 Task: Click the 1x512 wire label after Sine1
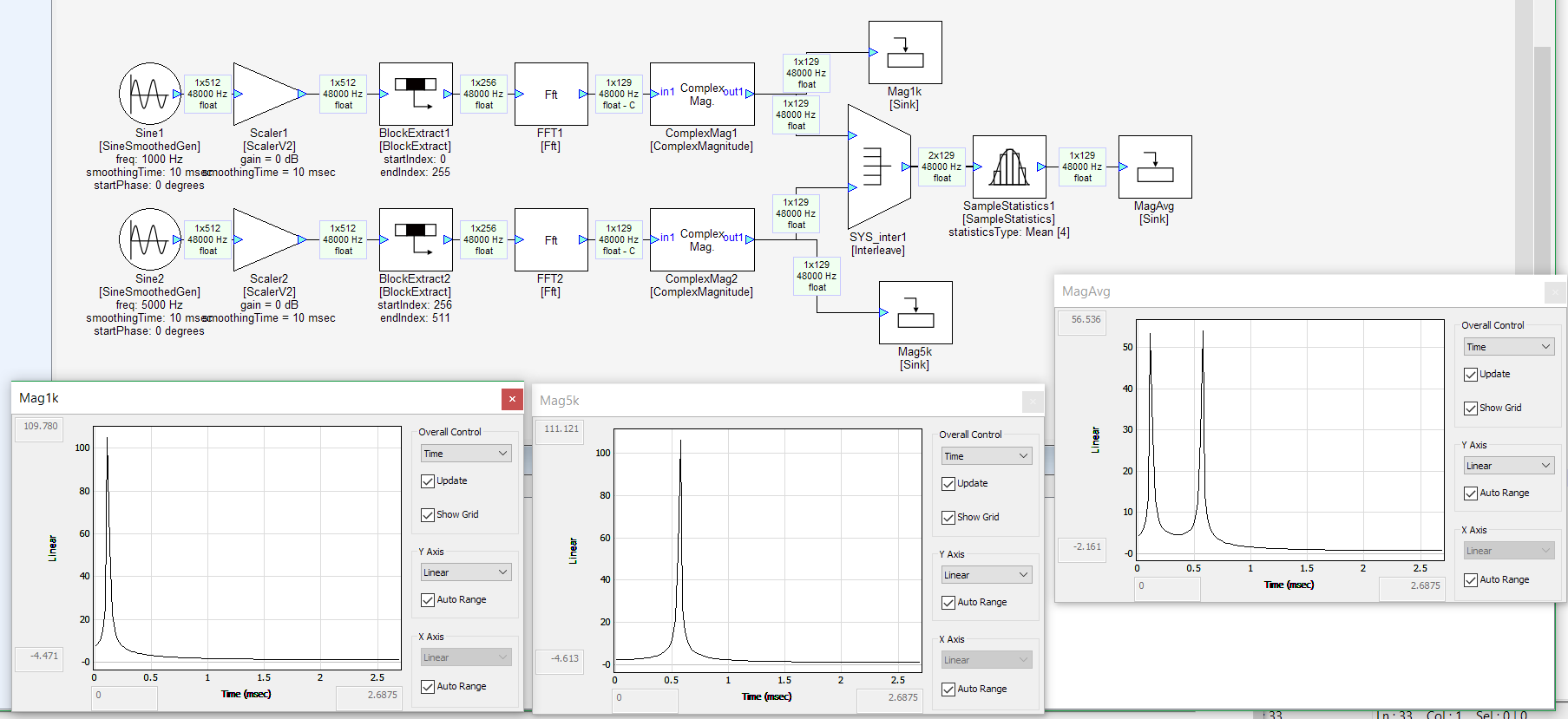click(x=207, y=94)
